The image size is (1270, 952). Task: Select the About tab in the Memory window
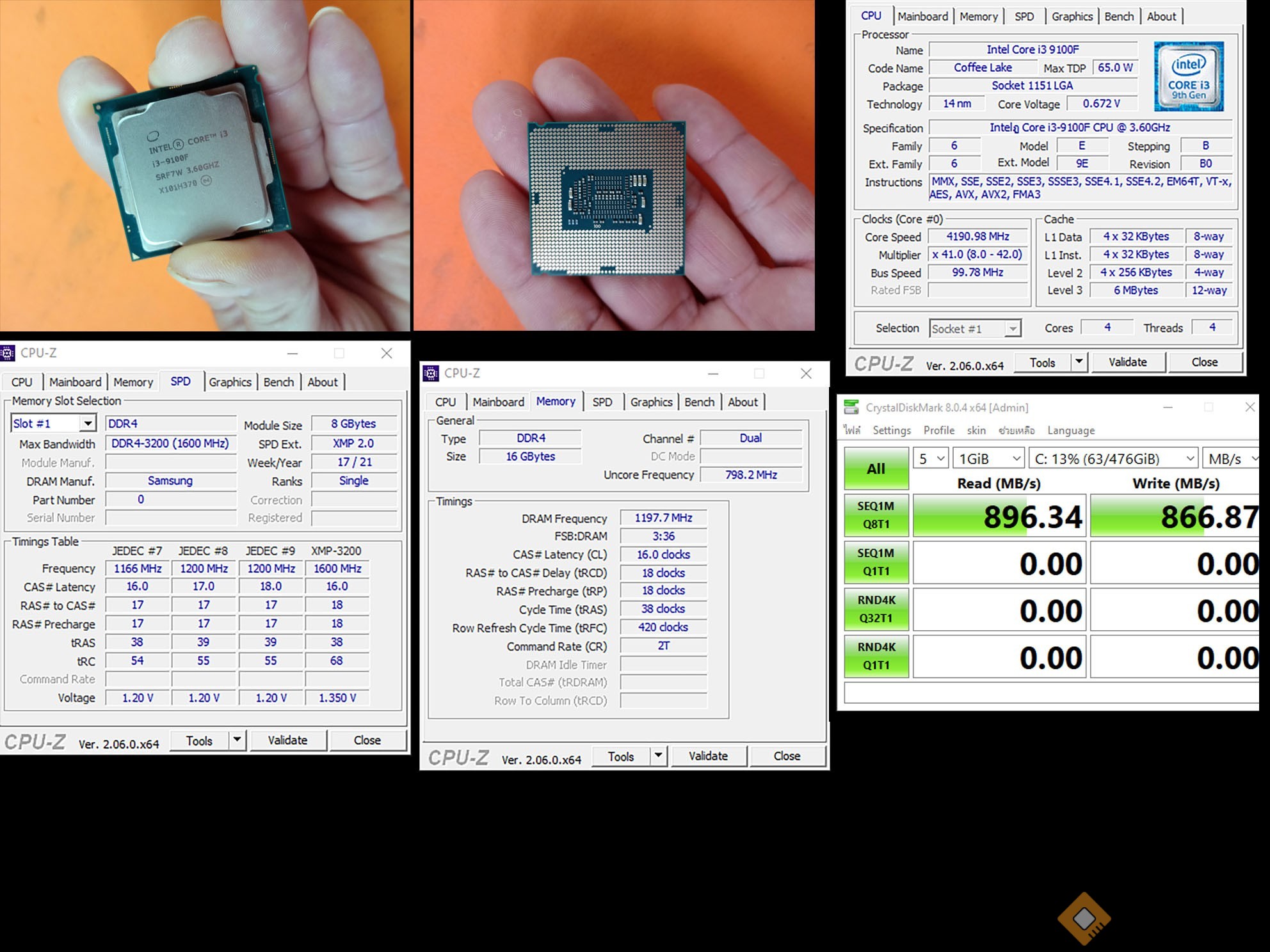pos(743,402)
